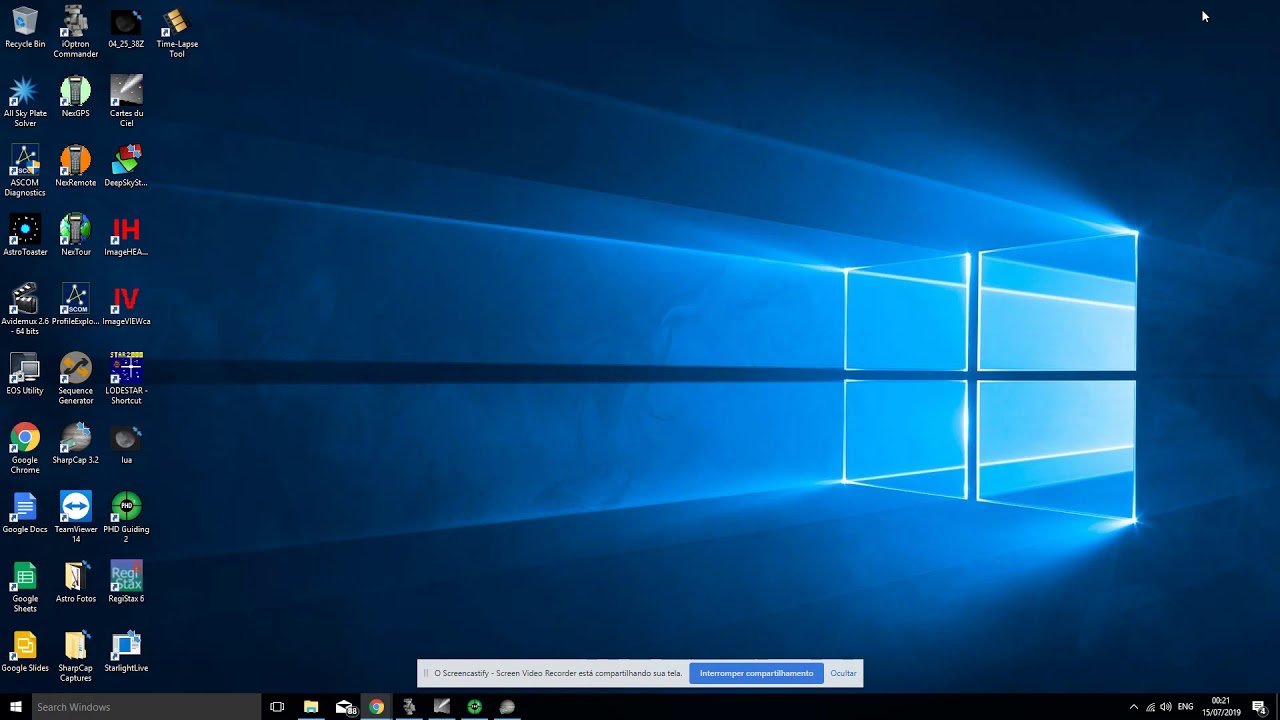The image size is (1280, 720).
Task: Launch StarlightLive from the desktop
Action: pos(126,651)
